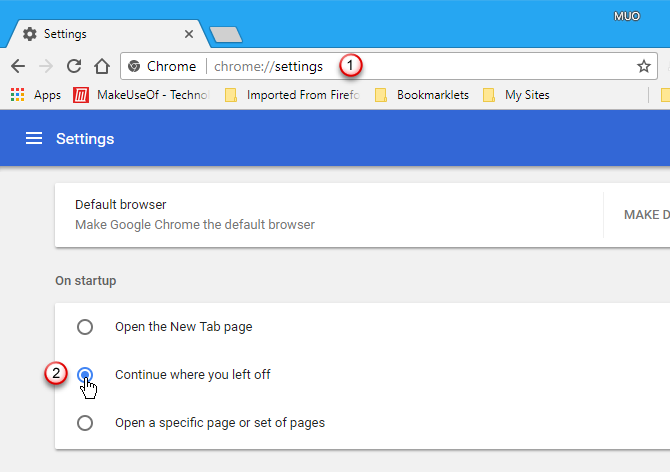Click "Make Google Chrome the default browser" text
This screenshot has height=472, width=670.
[195, 225]
